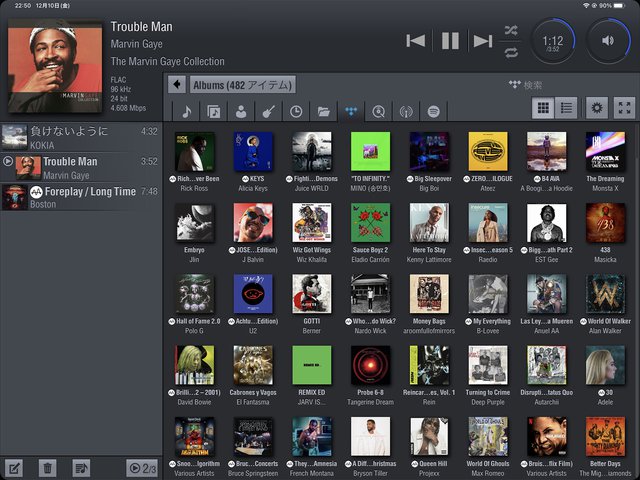Expand browser to full screen
This screenshot has width=640, height=480.
[623, 108]
